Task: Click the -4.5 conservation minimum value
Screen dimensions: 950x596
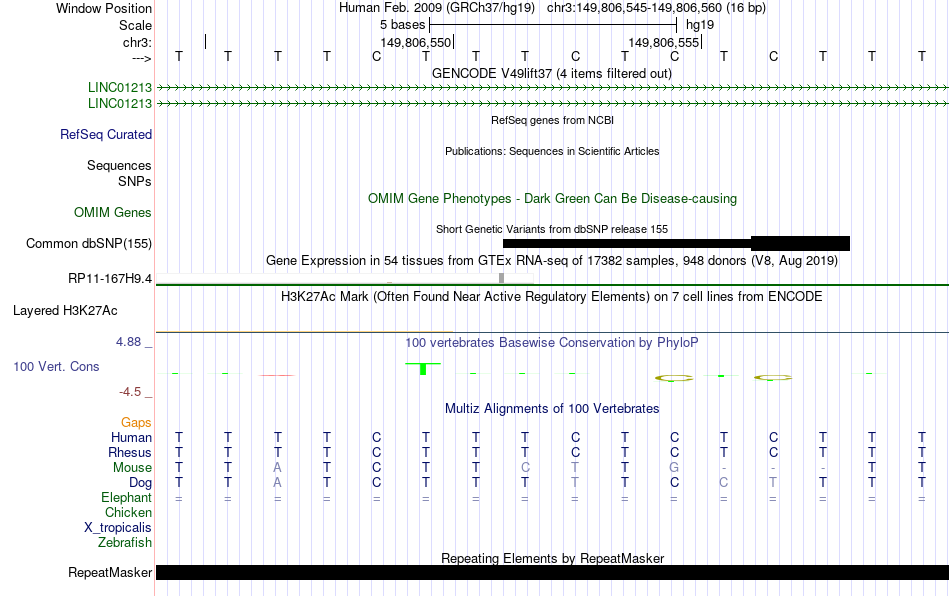Action: 130,392
